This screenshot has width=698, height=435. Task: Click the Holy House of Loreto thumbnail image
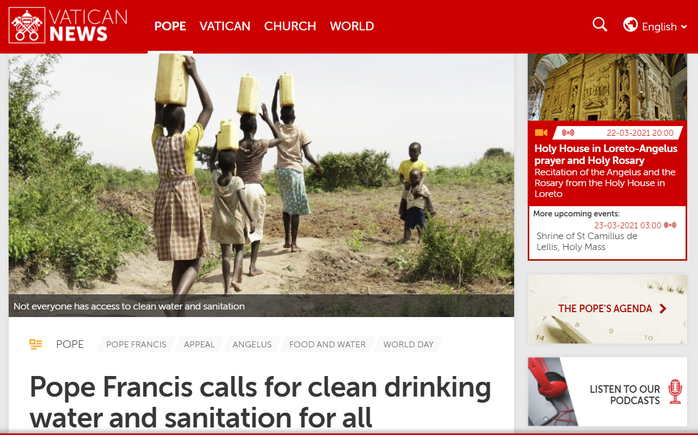pos(607,87)
